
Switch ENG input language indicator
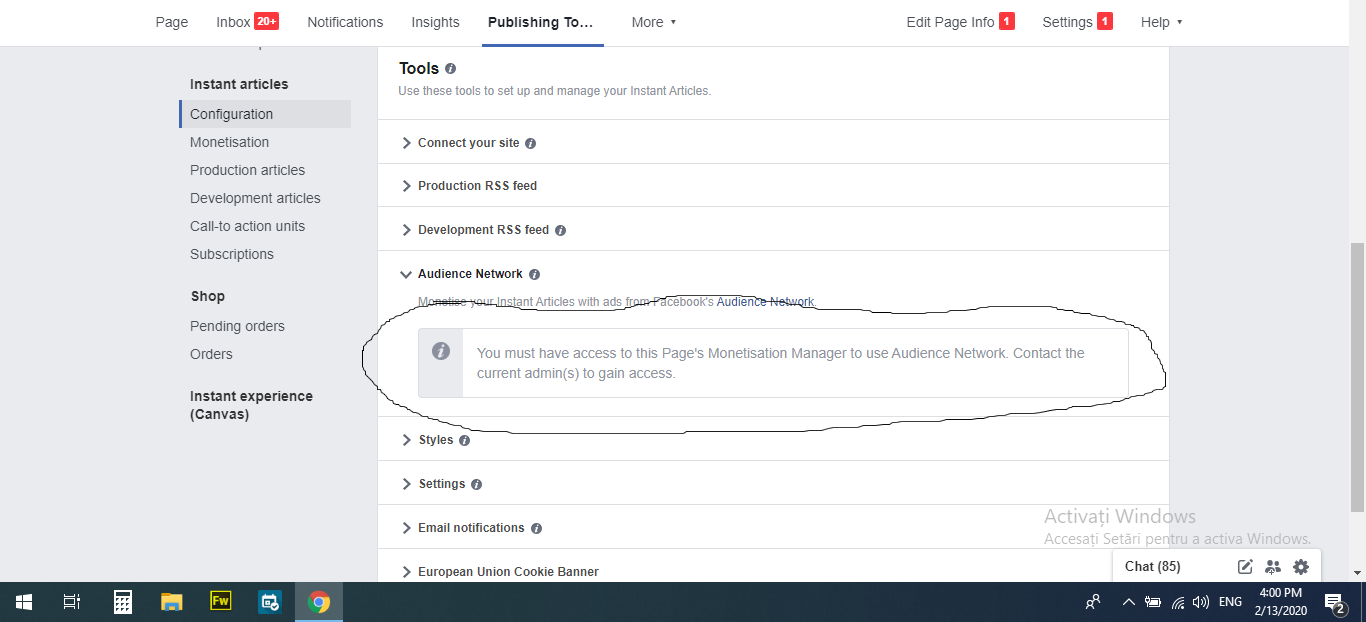pos(1231,602)
